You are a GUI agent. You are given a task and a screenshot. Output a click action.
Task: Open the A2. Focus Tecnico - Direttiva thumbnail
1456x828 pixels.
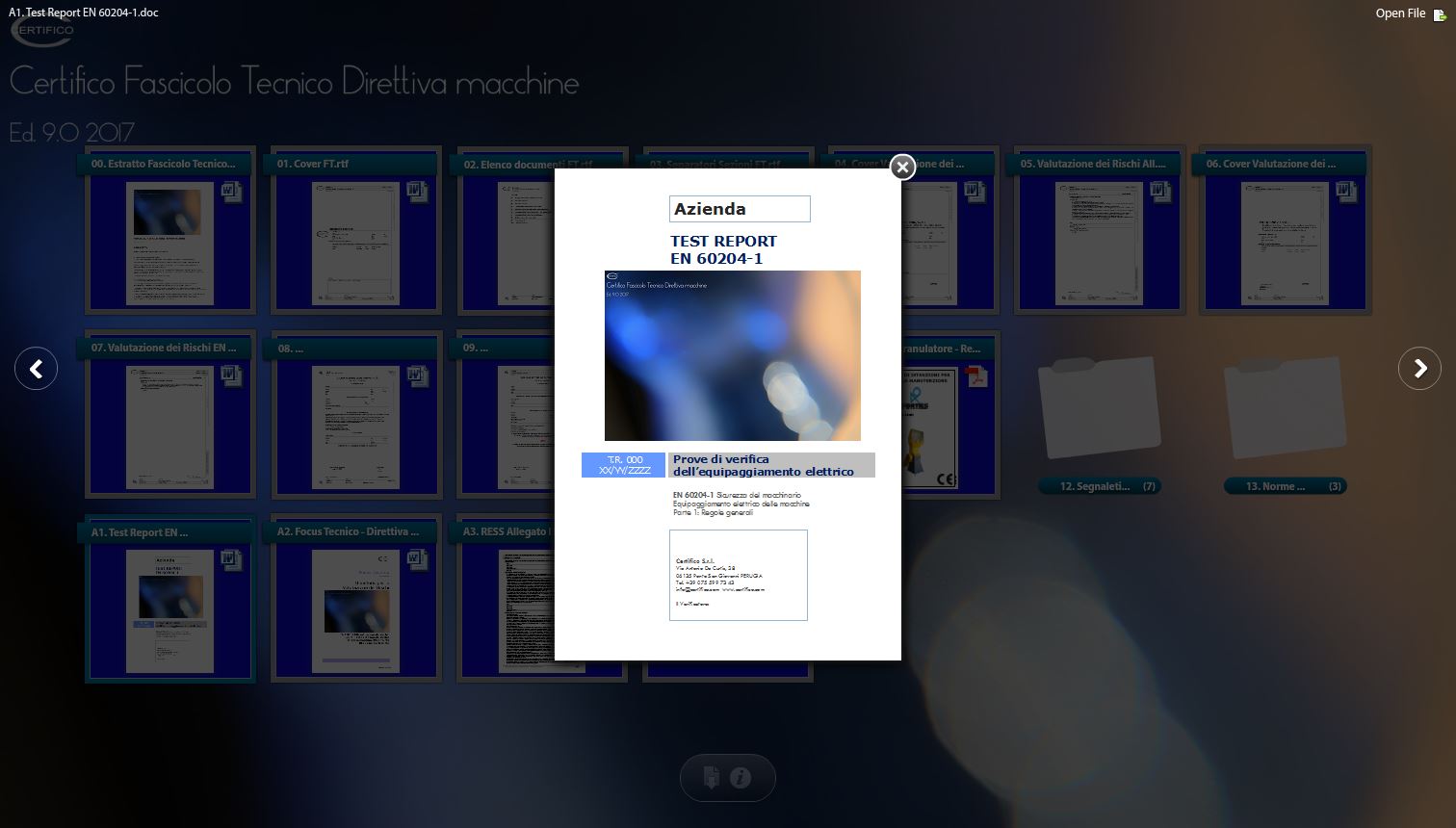356,610
